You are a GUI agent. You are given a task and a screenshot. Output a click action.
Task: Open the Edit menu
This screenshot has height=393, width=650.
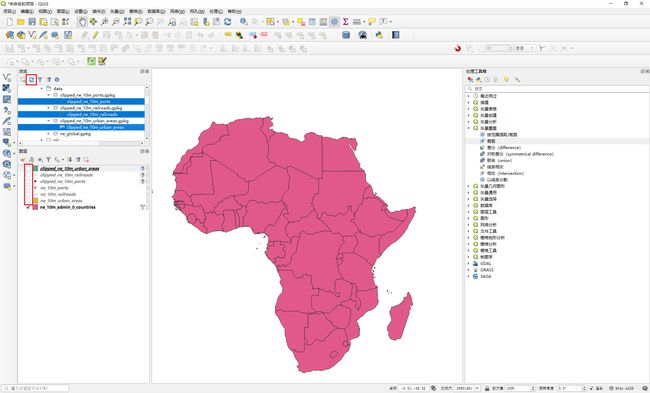click(27, 12)
